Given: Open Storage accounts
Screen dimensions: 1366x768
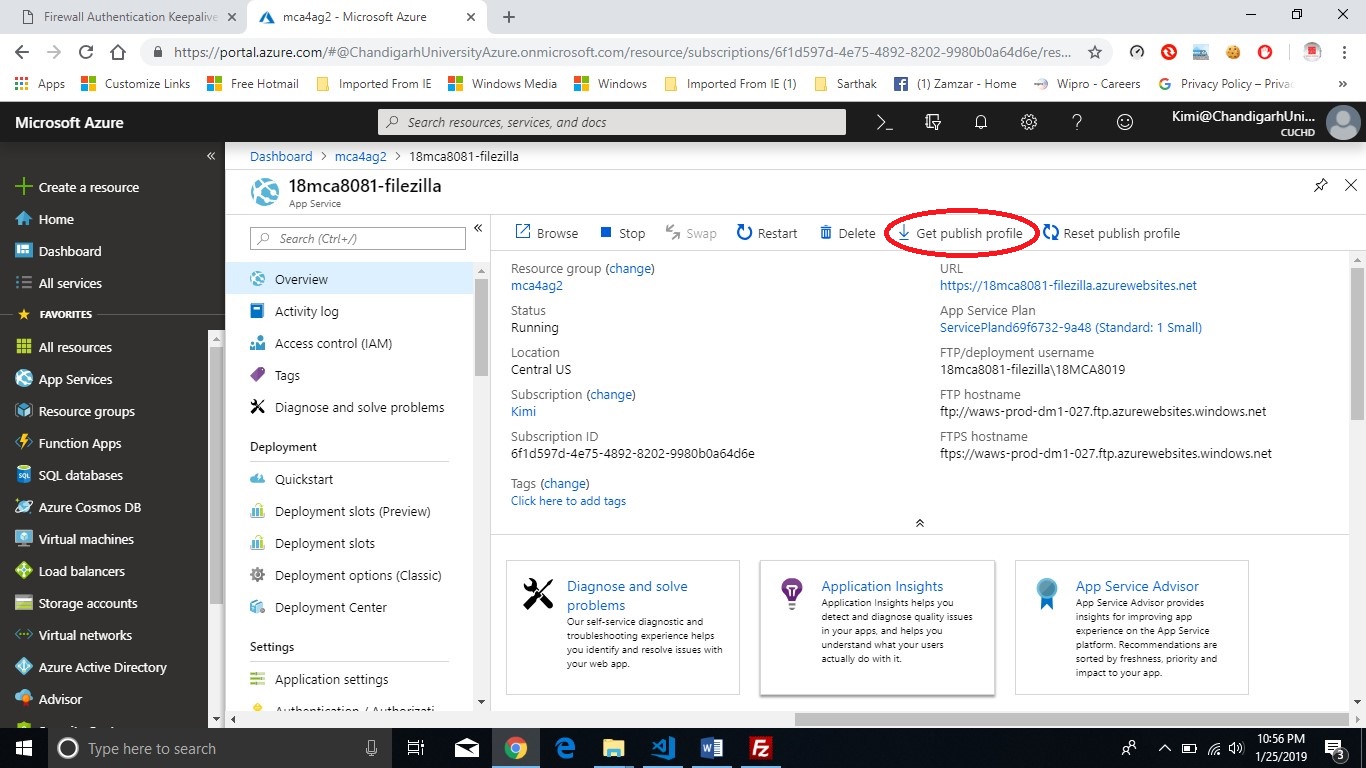Looking at the screenshot, I should 76,603.
